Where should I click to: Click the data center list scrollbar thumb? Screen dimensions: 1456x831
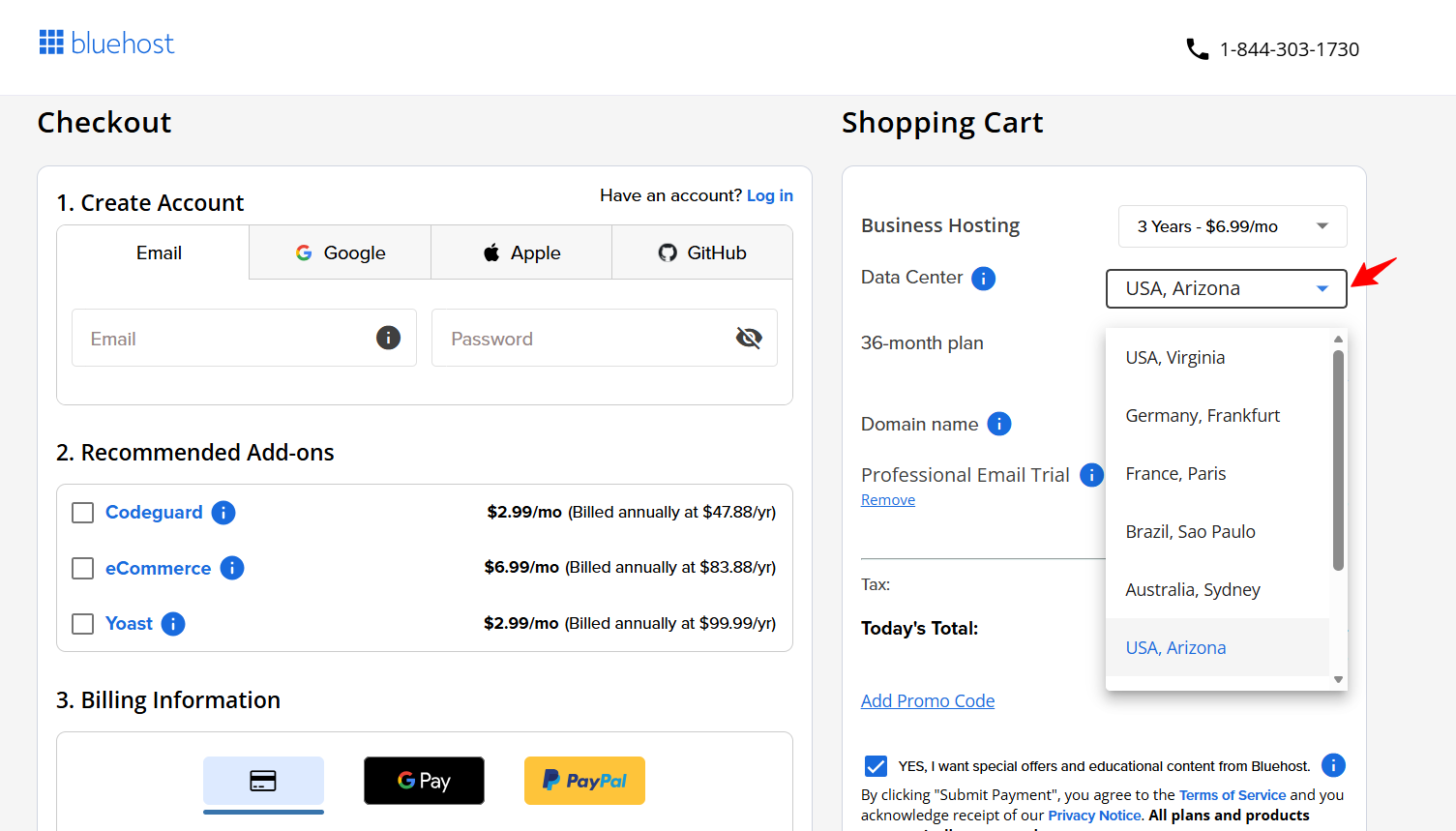click(x=1338, y=460)
